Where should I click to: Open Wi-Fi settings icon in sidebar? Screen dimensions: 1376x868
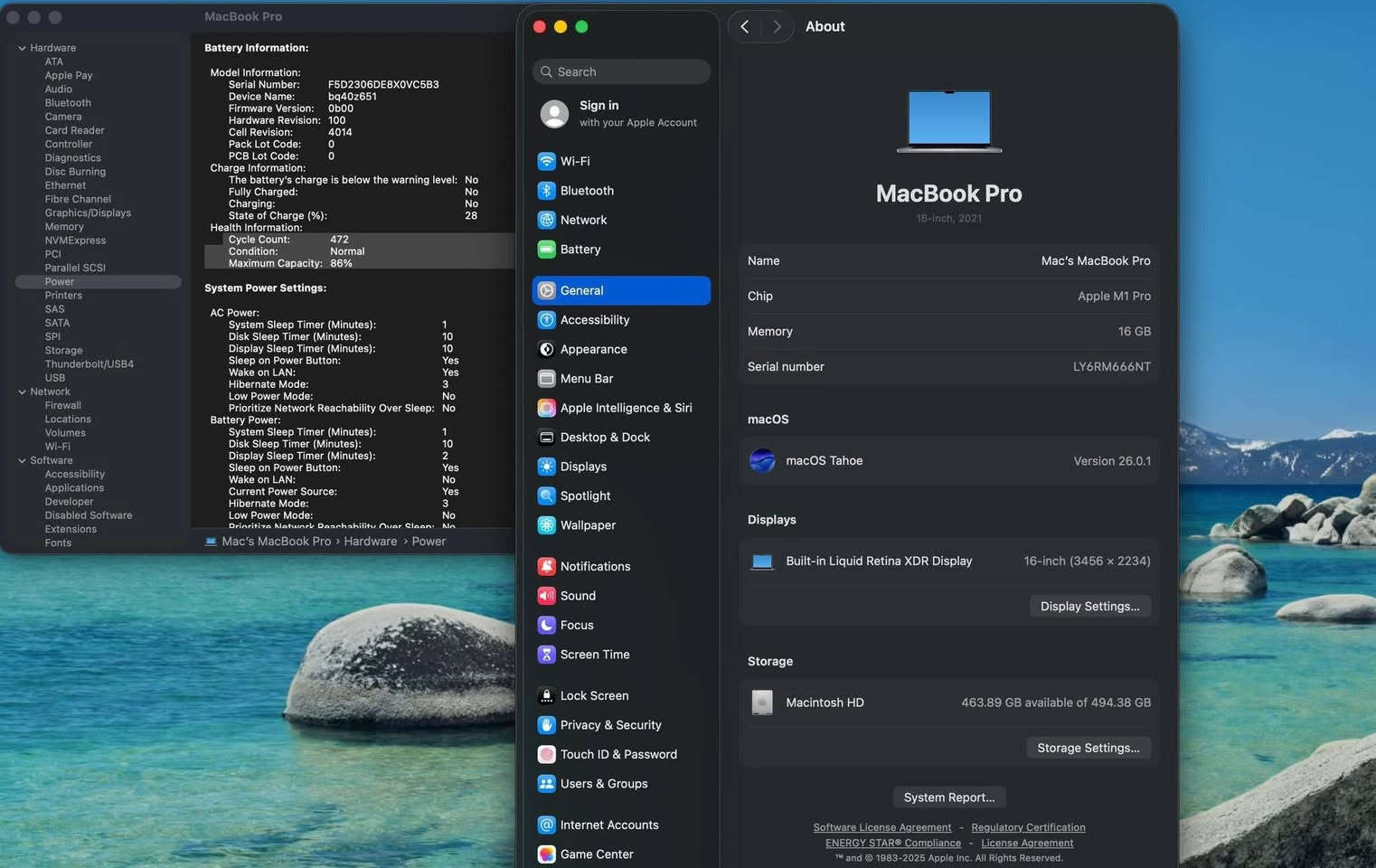(546, 161)
